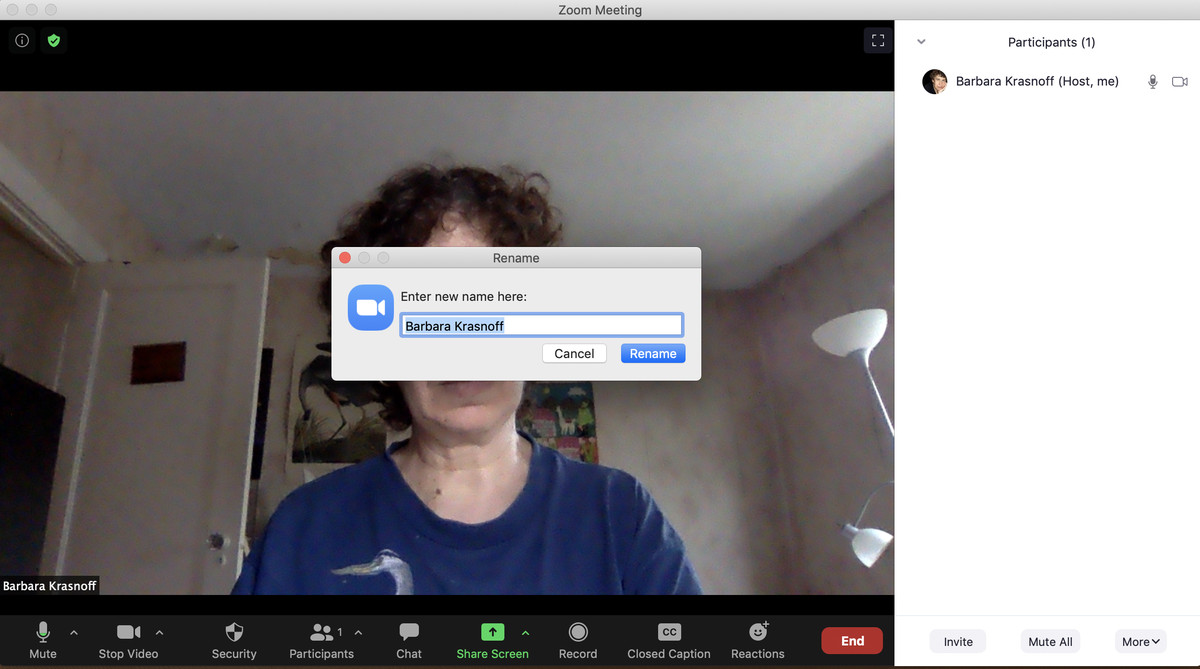The height and width of the screenshot is (669, 1200).
Task: Stop Video from the toolbar
Action: (128, 640)
